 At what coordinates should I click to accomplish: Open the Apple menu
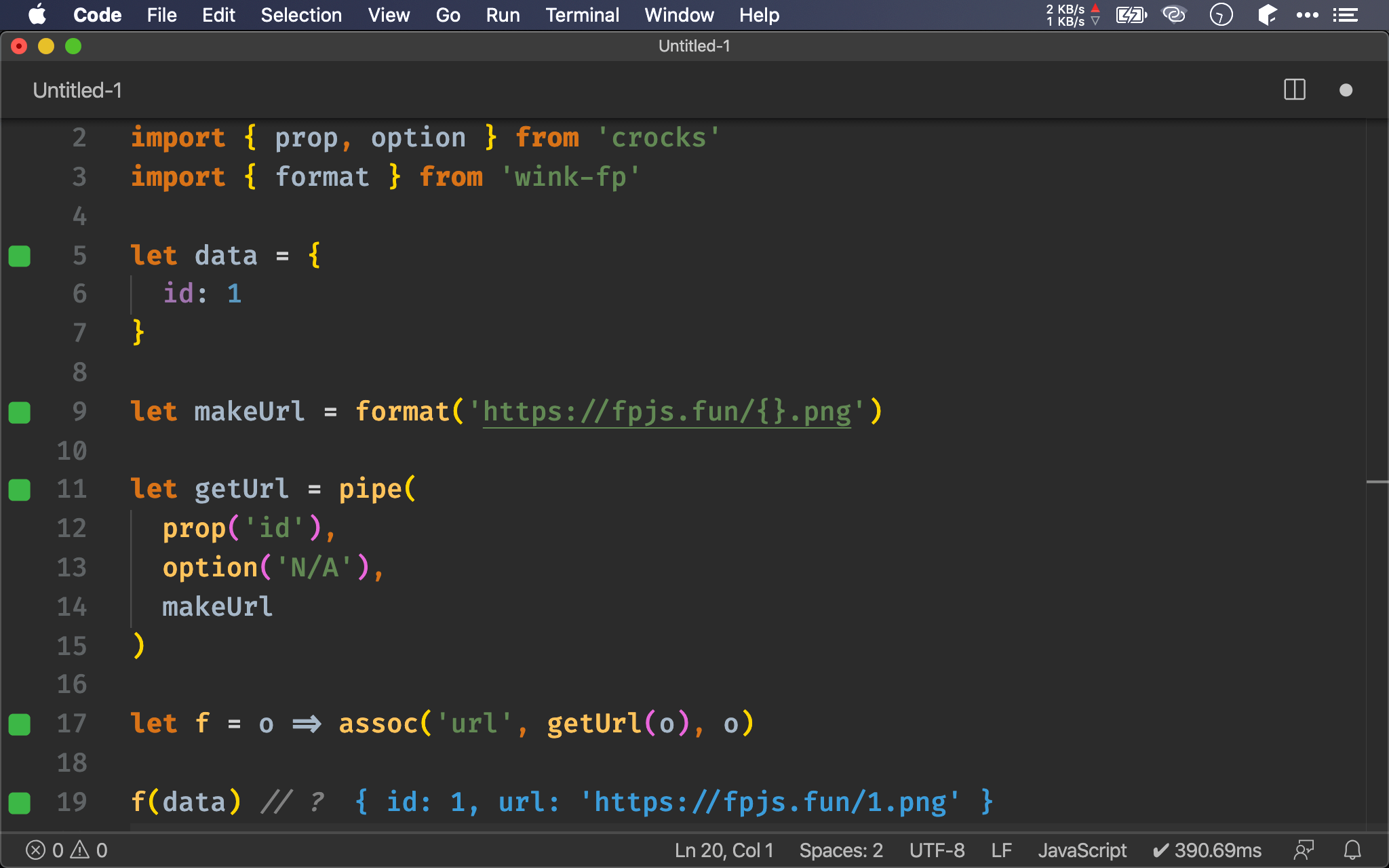click(37, 15)
